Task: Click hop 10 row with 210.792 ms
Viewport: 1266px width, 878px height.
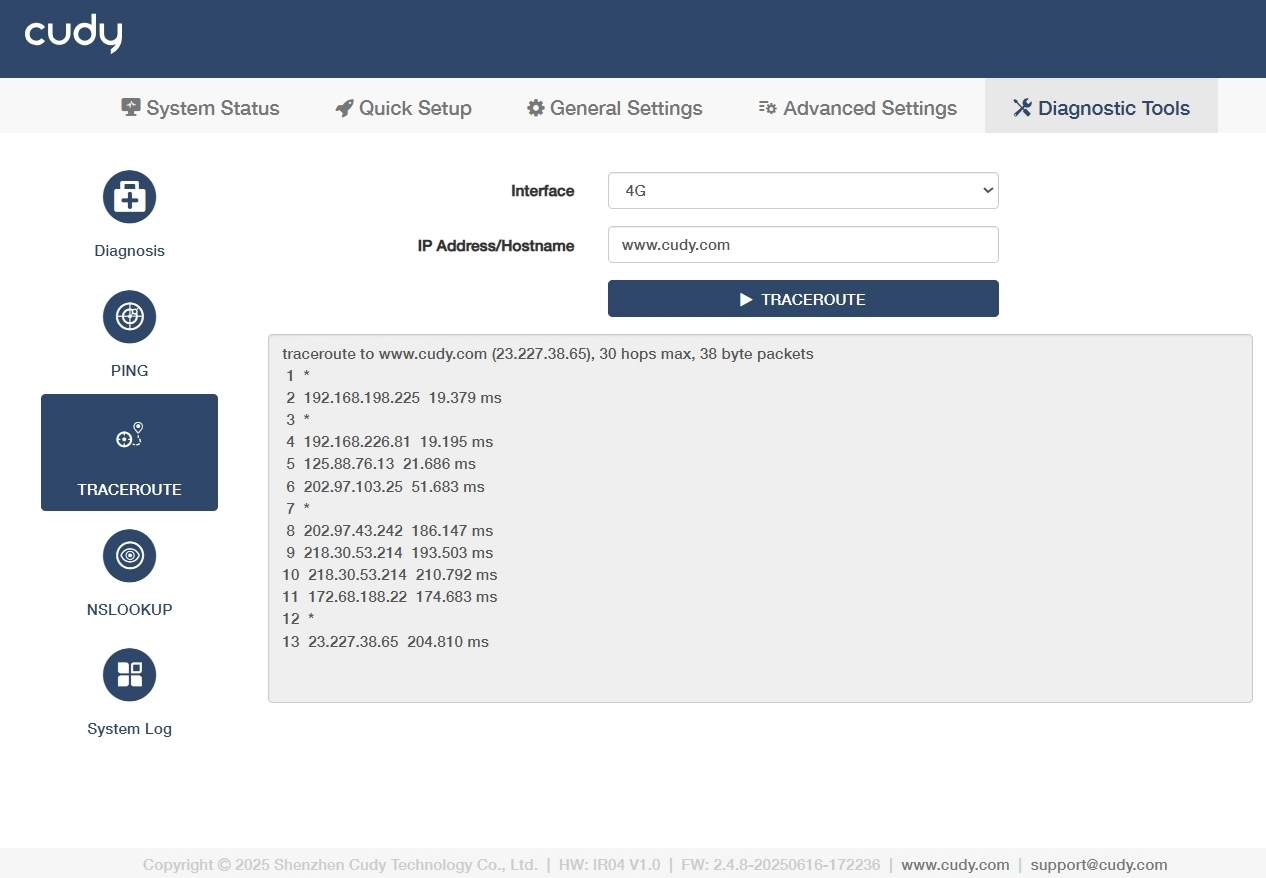Action: [389, 575]
